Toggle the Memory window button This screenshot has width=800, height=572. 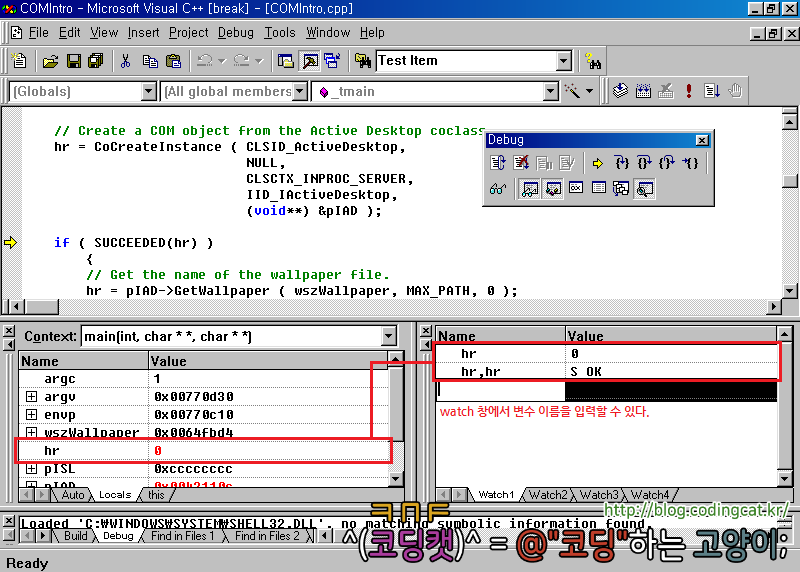pyautogui.click(x=599, y=188)
